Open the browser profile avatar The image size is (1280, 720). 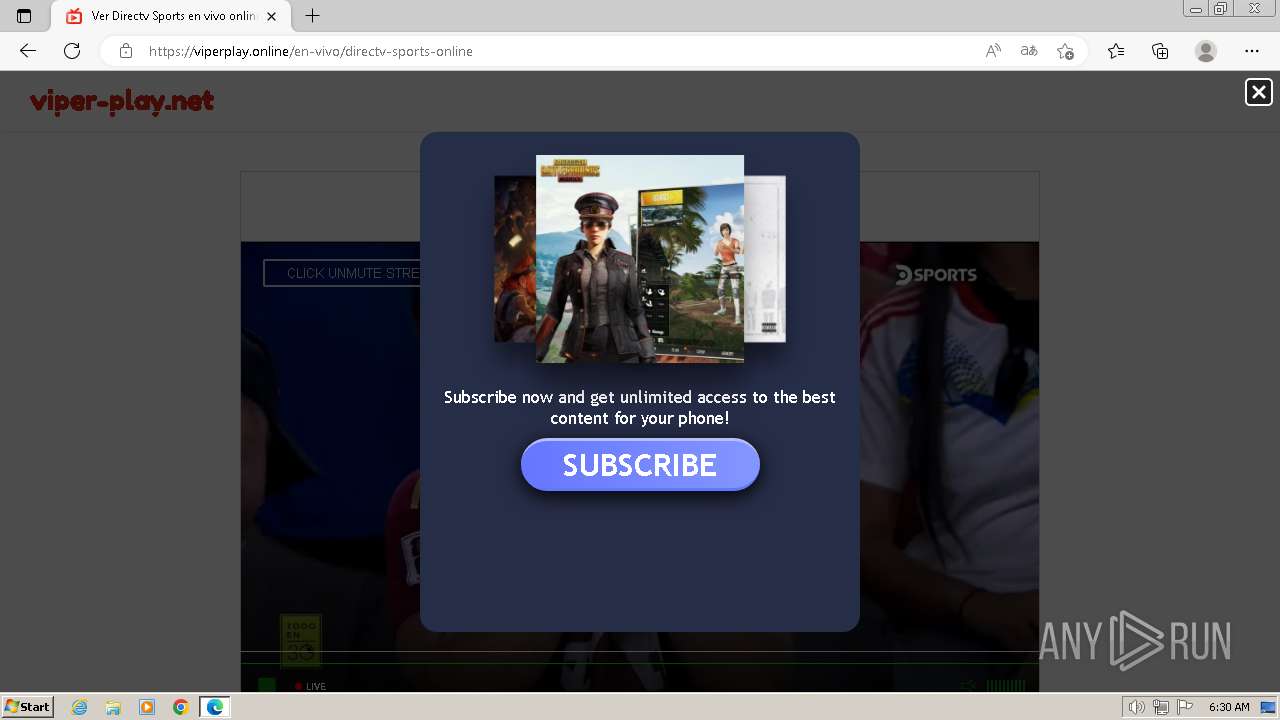(1206, 51)
